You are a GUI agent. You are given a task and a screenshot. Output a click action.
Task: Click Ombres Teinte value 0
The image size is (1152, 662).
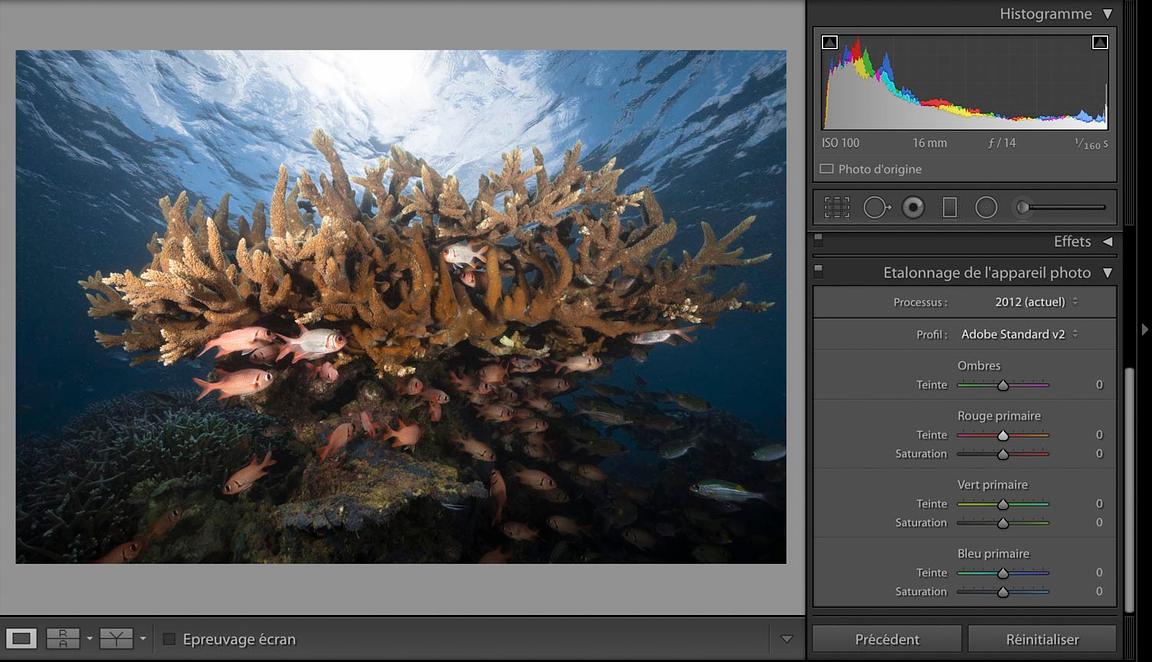coord(1099,385)
